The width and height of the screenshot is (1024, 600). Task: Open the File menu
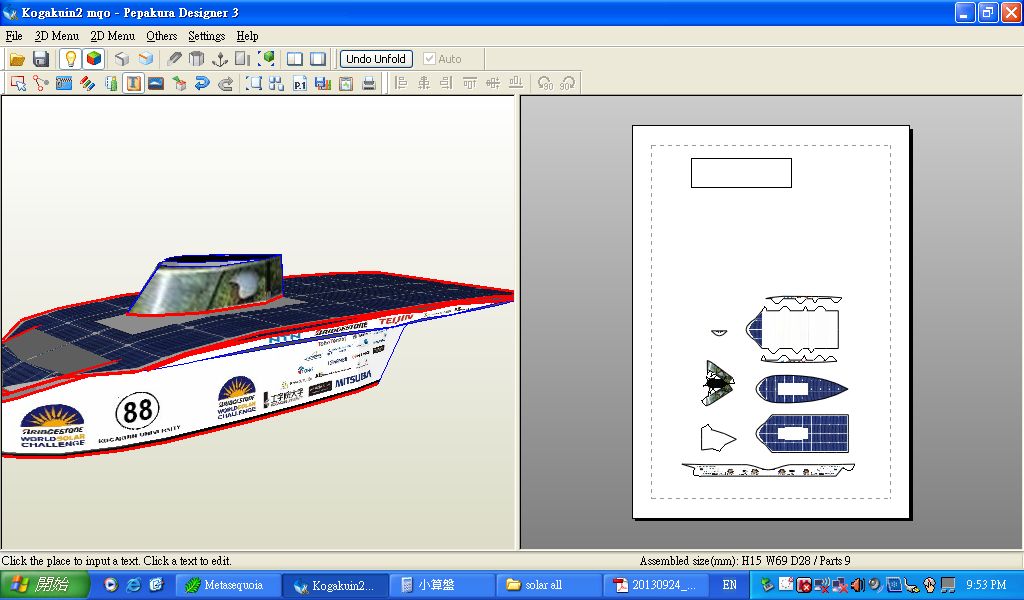[x=14, y=36]
